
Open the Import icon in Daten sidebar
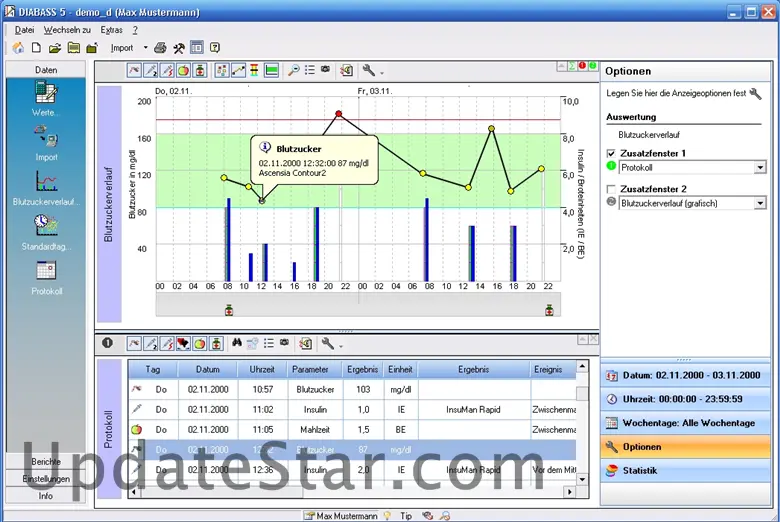click(x=46, y=137)
